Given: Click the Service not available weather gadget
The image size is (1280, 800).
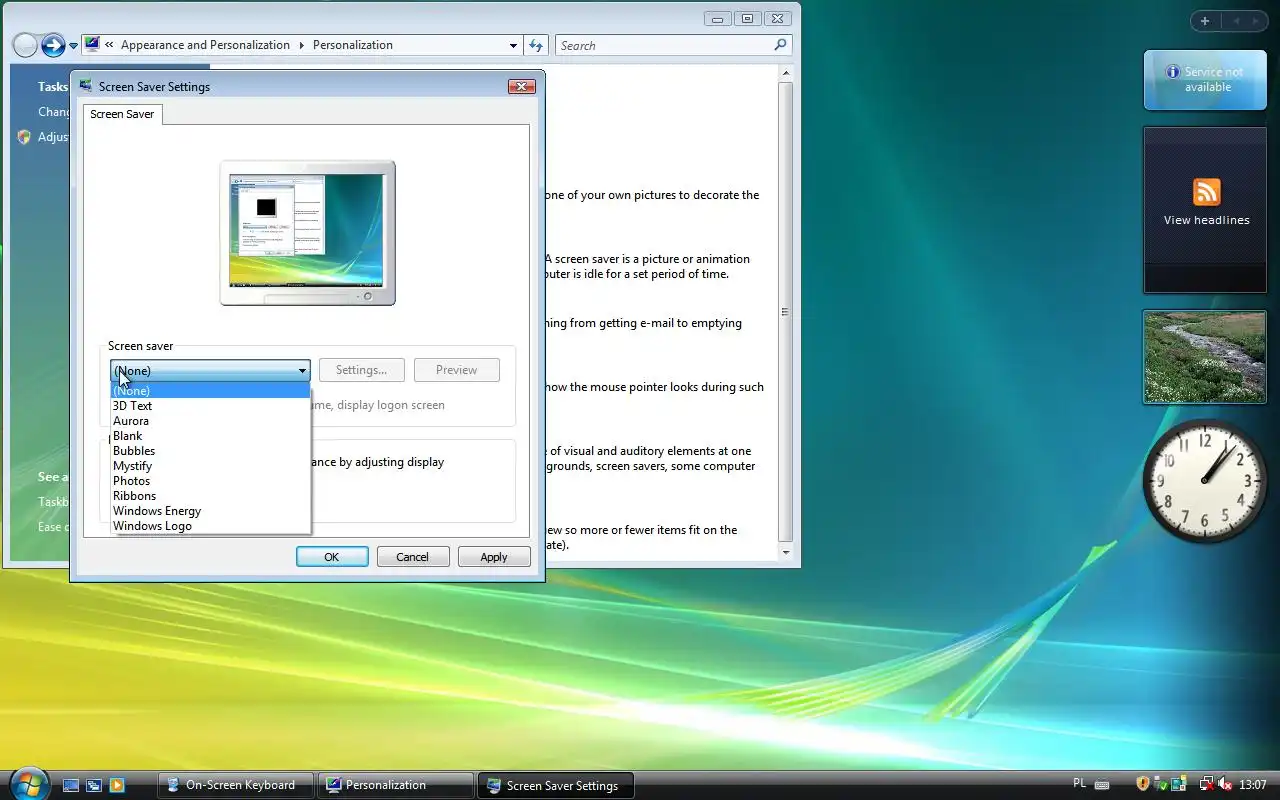Looking at the screenshot, I should [x=1205, y=80].
